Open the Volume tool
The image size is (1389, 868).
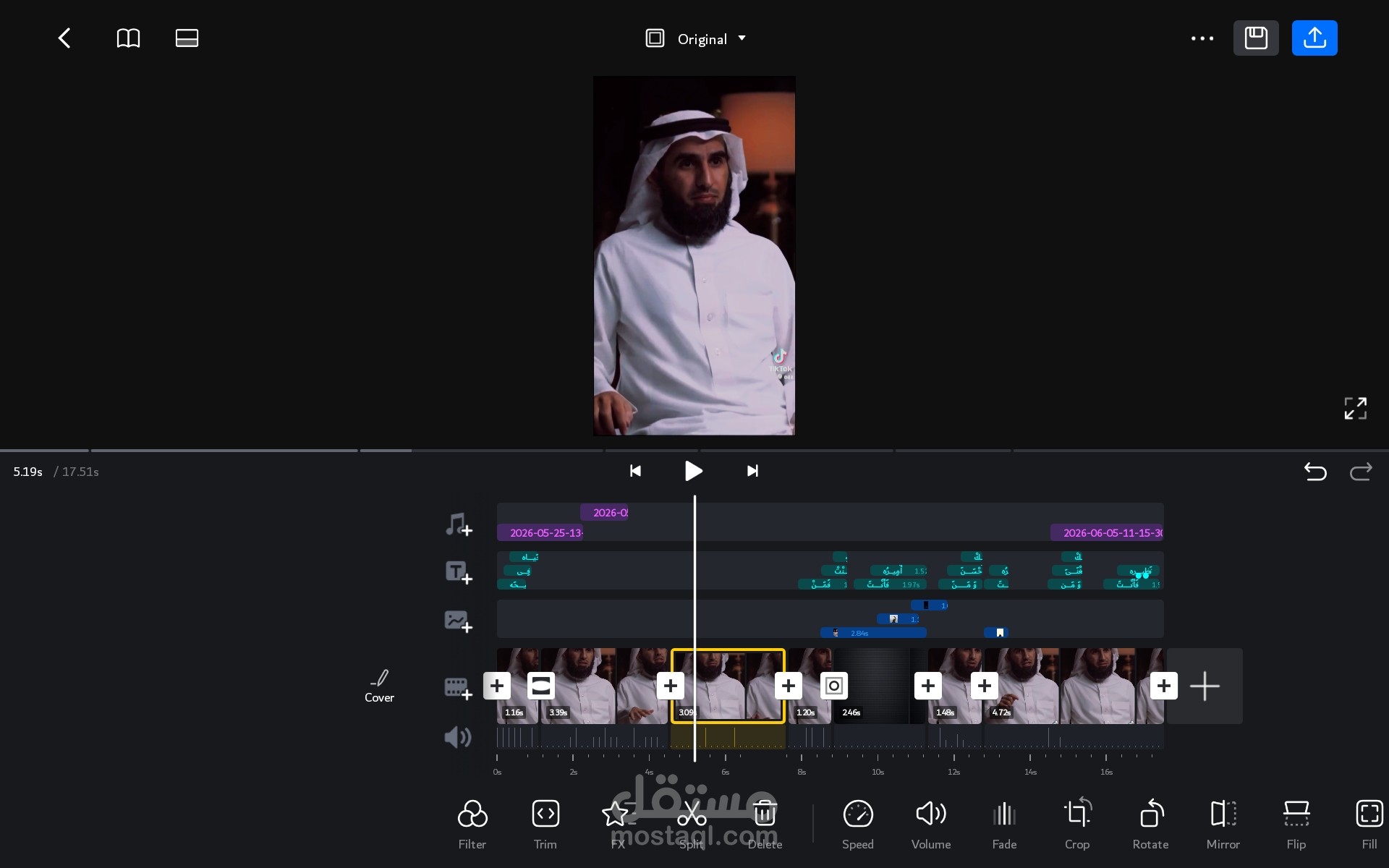pyautogui.click(x=931, y=825)
